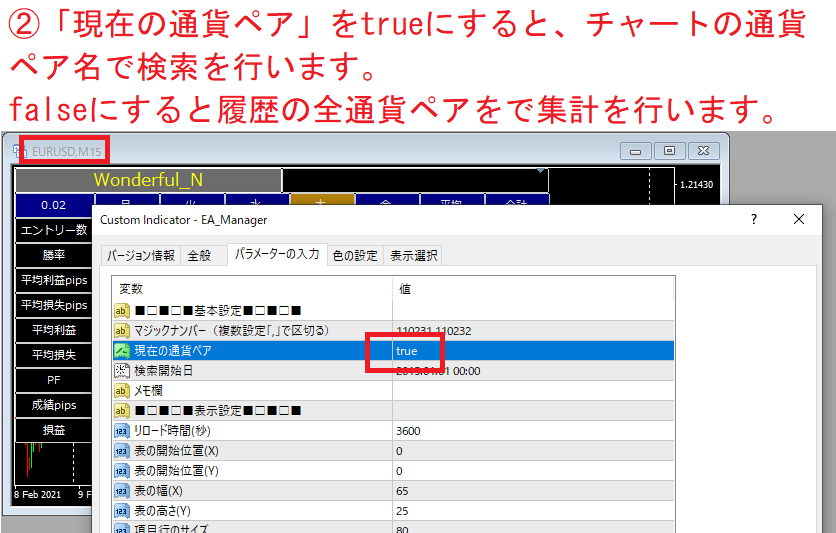Switch to the 表示選択 tab
Image resolution: width=836 pixels, height=533 pixels.
413,256
